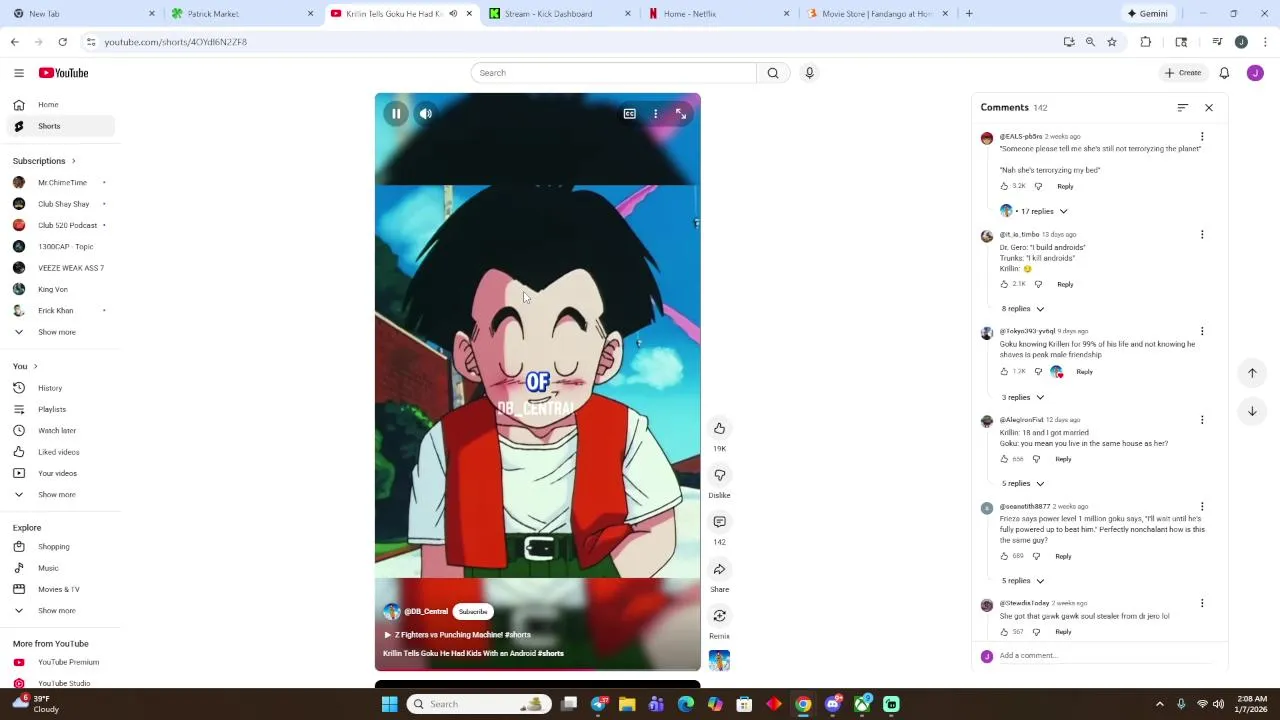This screenshot has height=720, width=1280.
Task: Open the comments button showing 142
Action: pyautogui.click(x=719, y=522)
